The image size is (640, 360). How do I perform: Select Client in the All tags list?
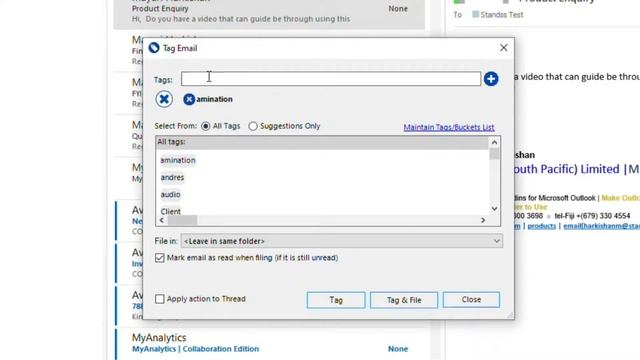click(170, 211)
